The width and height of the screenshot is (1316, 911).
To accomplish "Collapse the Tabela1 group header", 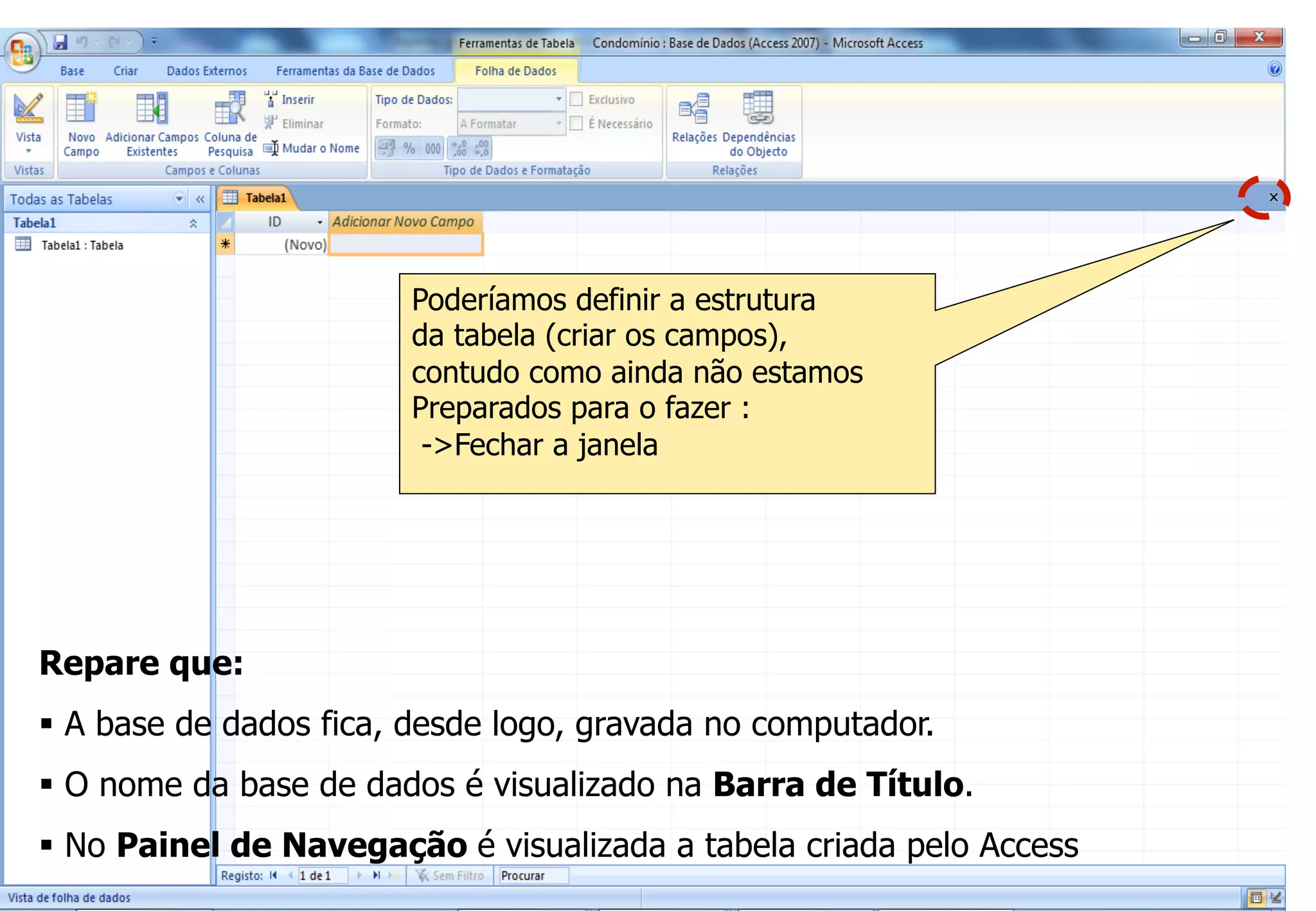I will 192,223.
